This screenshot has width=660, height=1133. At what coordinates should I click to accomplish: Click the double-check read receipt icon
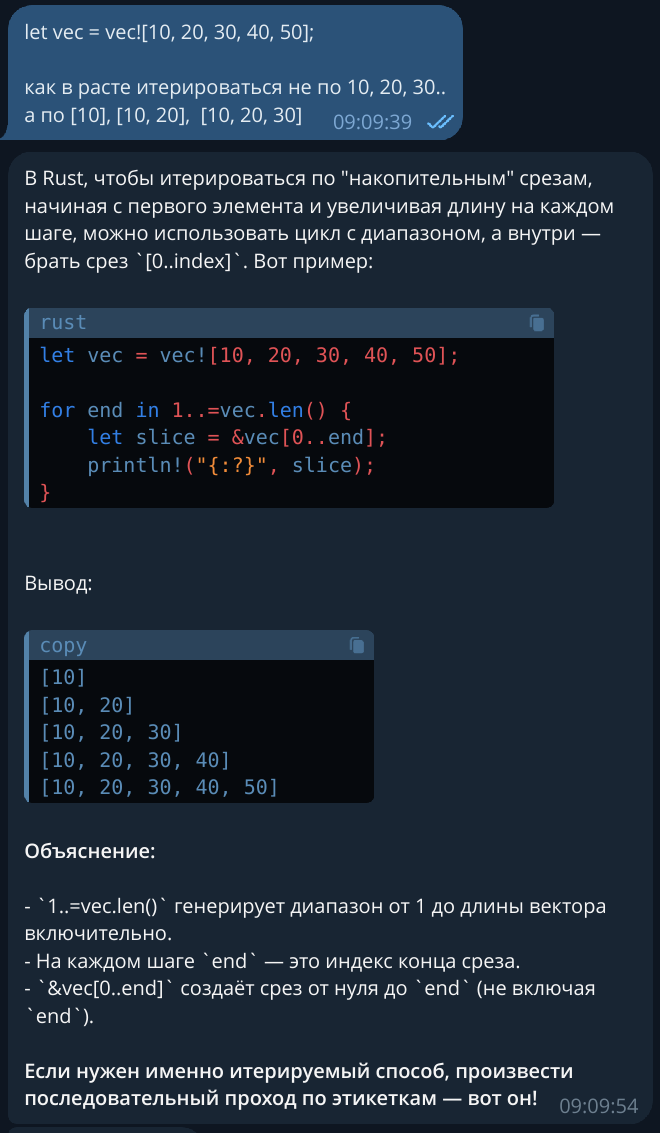click(440, 122)
